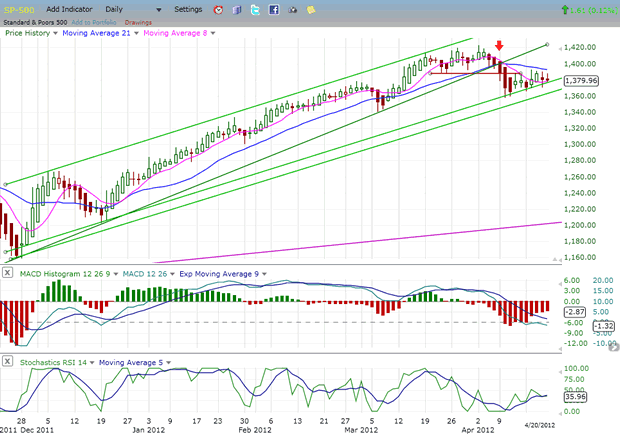Open the Settings menu
Image resolution: width=620 pixels, height=434 pixels.
tap(187, 9)
